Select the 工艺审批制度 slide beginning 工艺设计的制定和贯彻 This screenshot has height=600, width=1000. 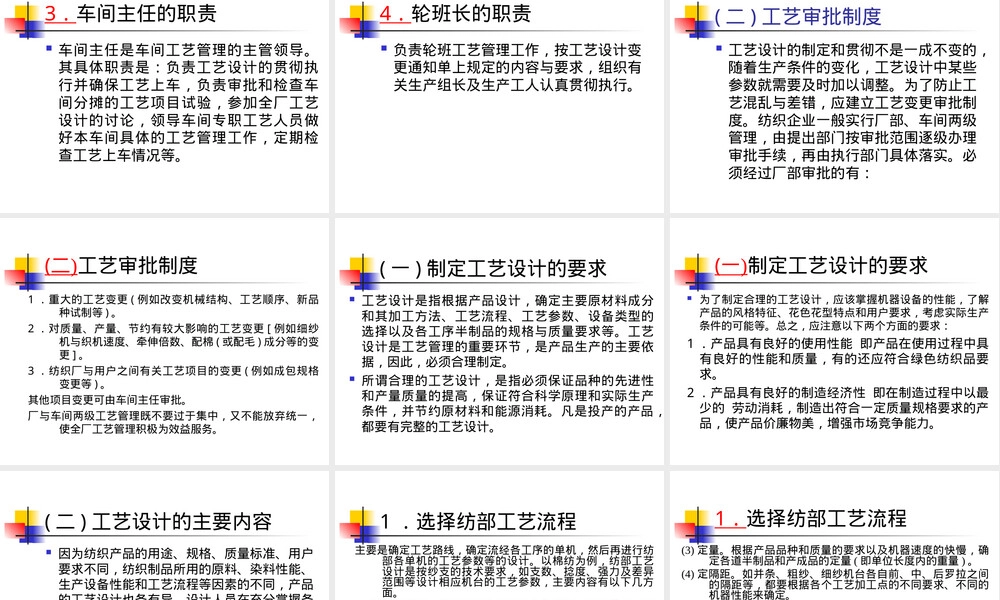point(834,105)
